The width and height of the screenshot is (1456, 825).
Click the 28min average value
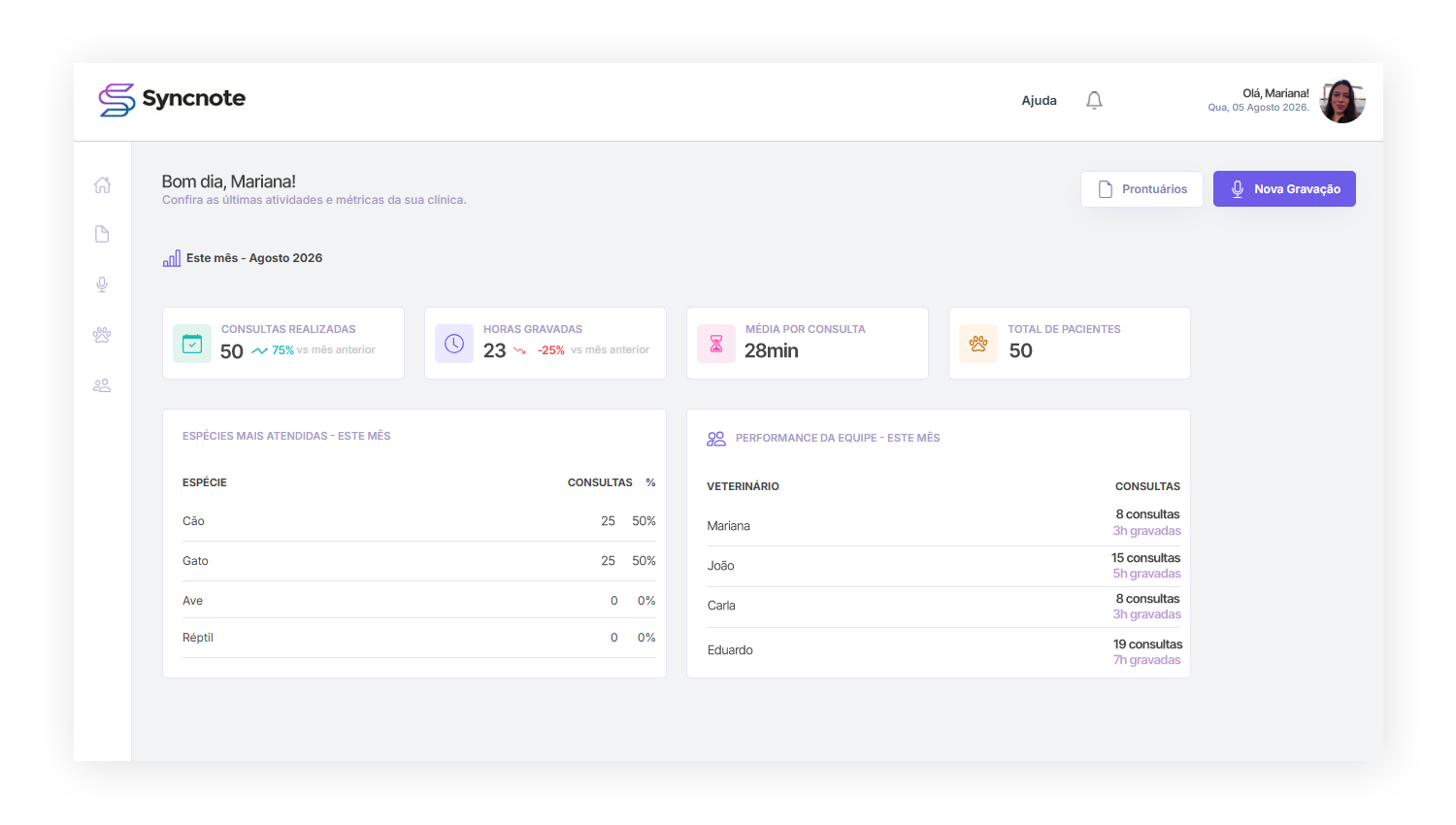coord(772,350)
